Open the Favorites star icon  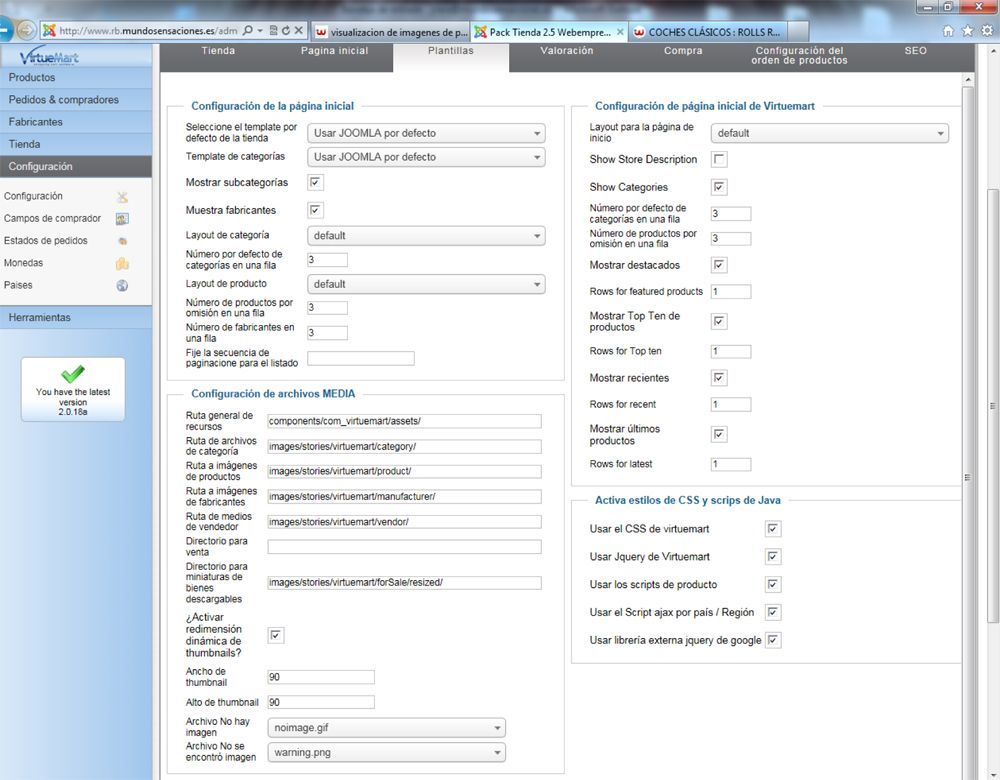click(x=968, y=31)
